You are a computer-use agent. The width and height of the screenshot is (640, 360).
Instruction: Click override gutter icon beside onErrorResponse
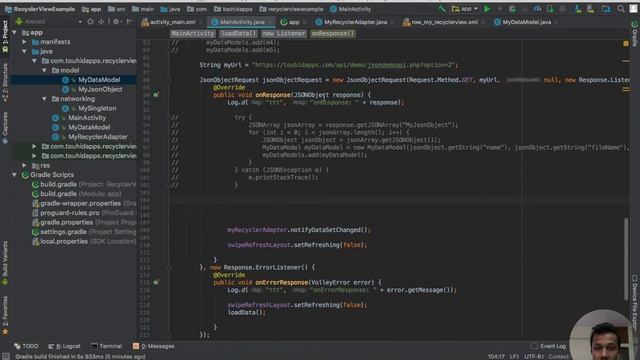(156, 282)
